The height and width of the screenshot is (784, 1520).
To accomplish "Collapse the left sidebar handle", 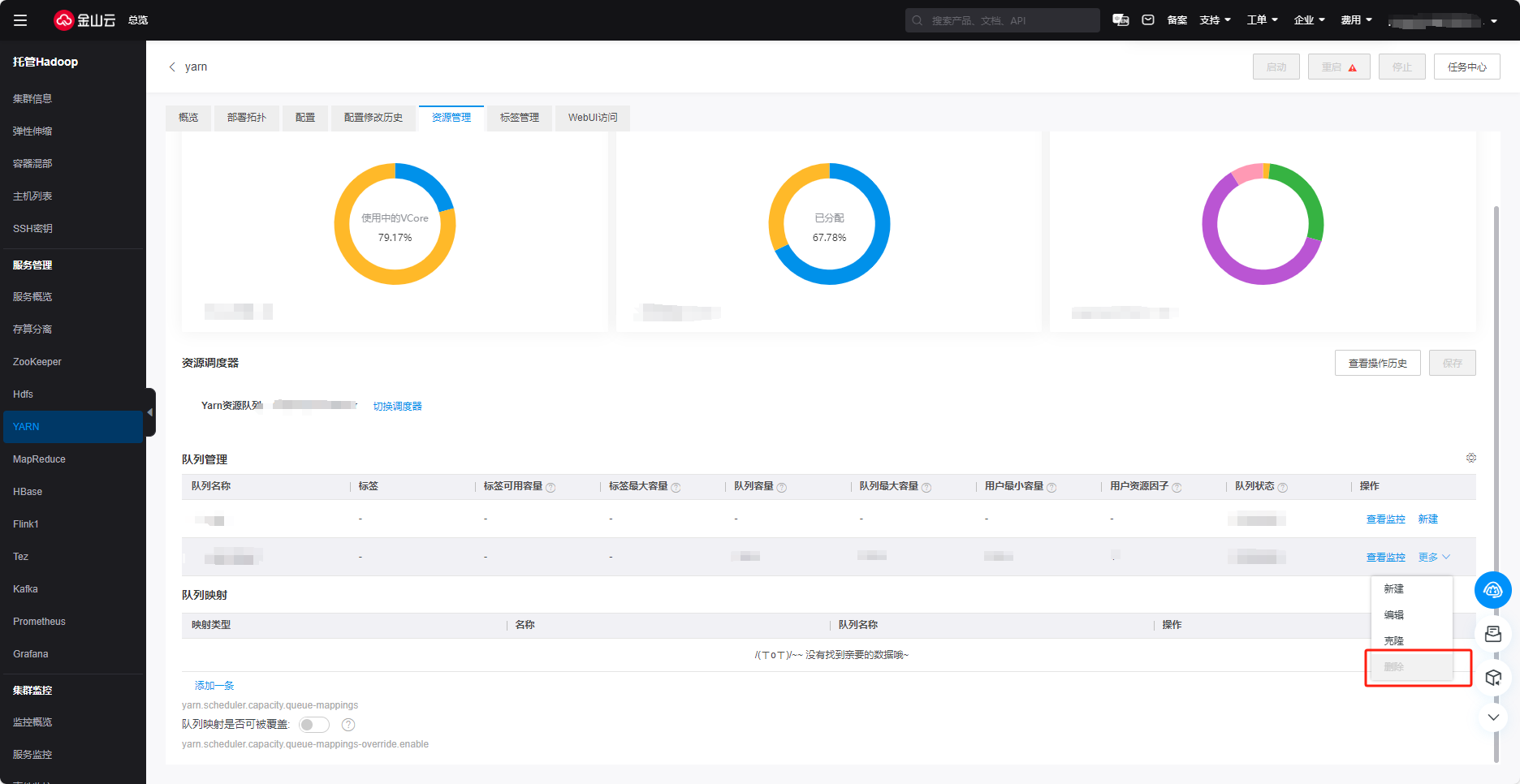I will (x=150, y=412).
